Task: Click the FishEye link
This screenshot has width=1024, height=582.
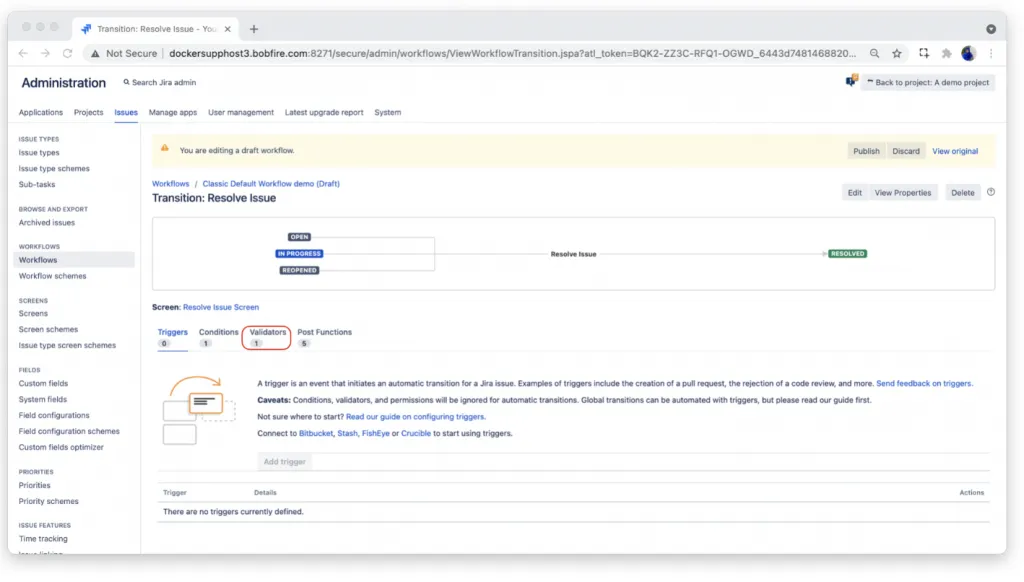Action: (x=376, y=433)
